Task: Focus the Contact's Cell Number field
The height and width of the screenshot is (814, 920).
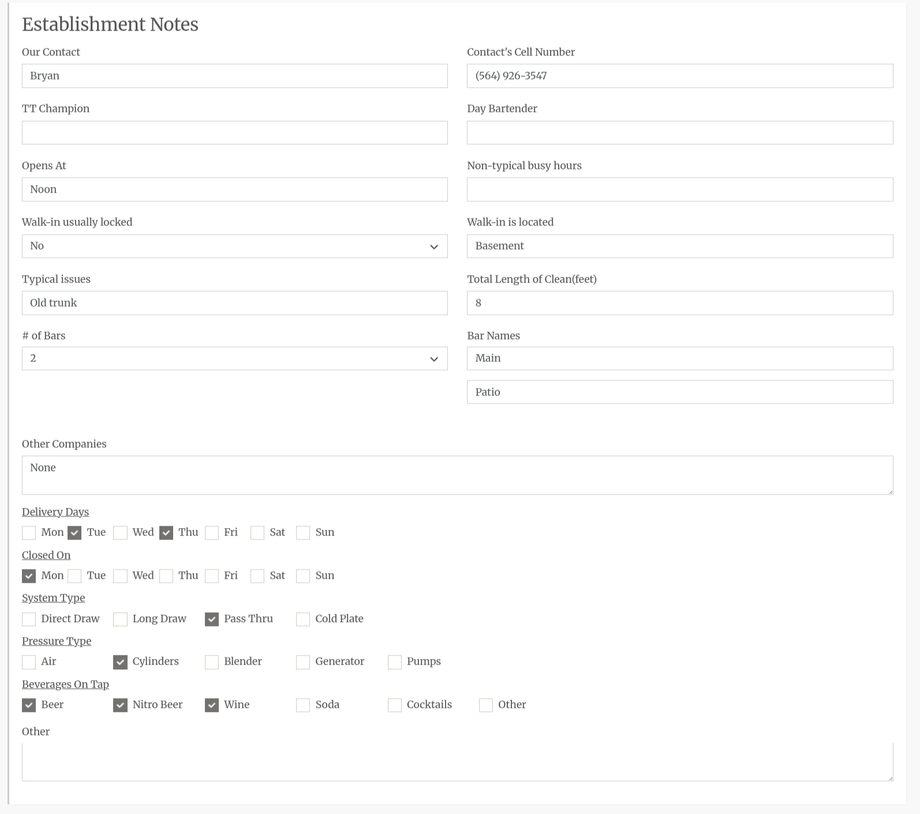Action: (679, 76)
